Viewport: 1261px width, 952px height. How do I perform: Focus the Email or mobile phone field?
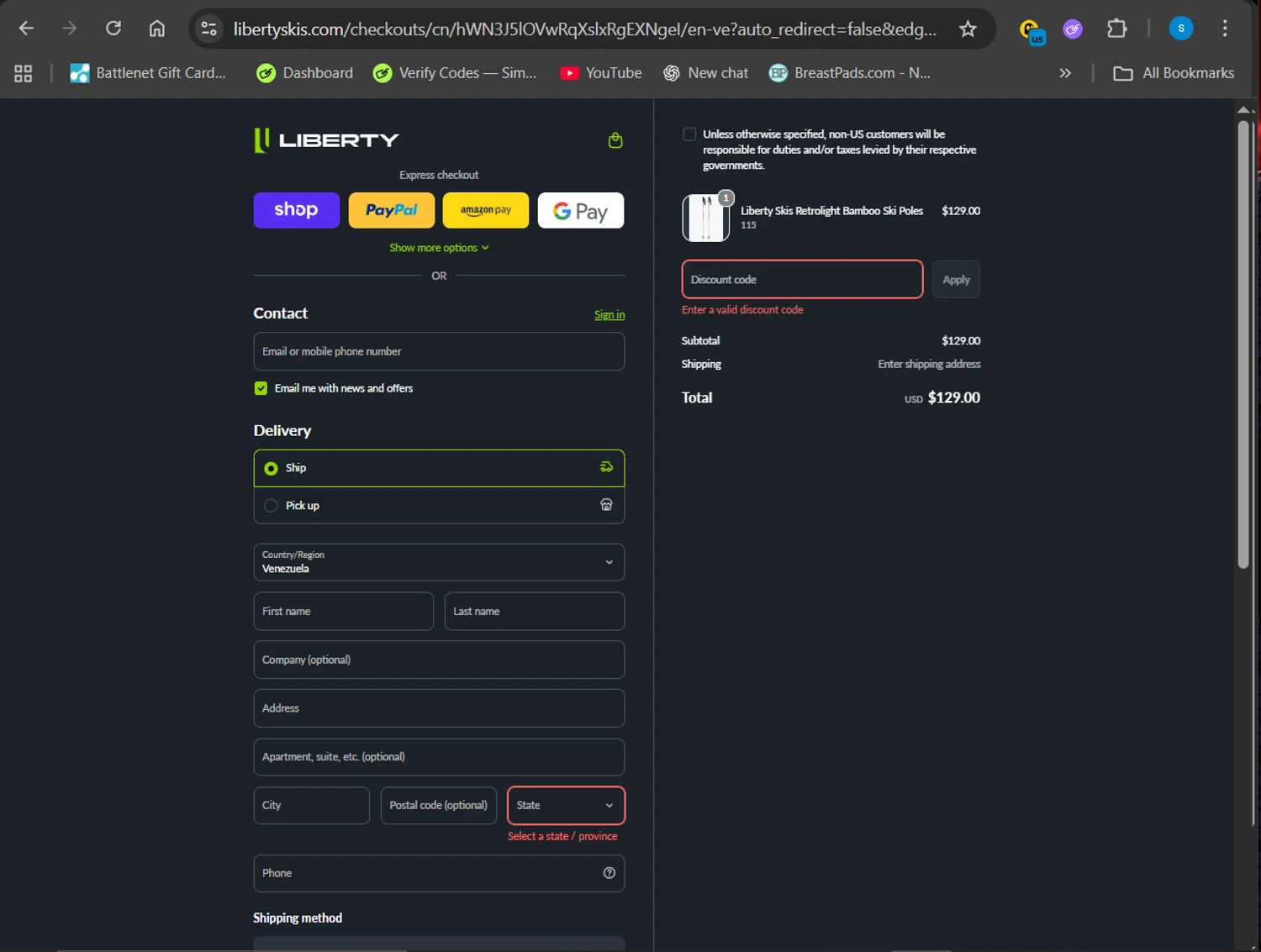tap(439, 351)
